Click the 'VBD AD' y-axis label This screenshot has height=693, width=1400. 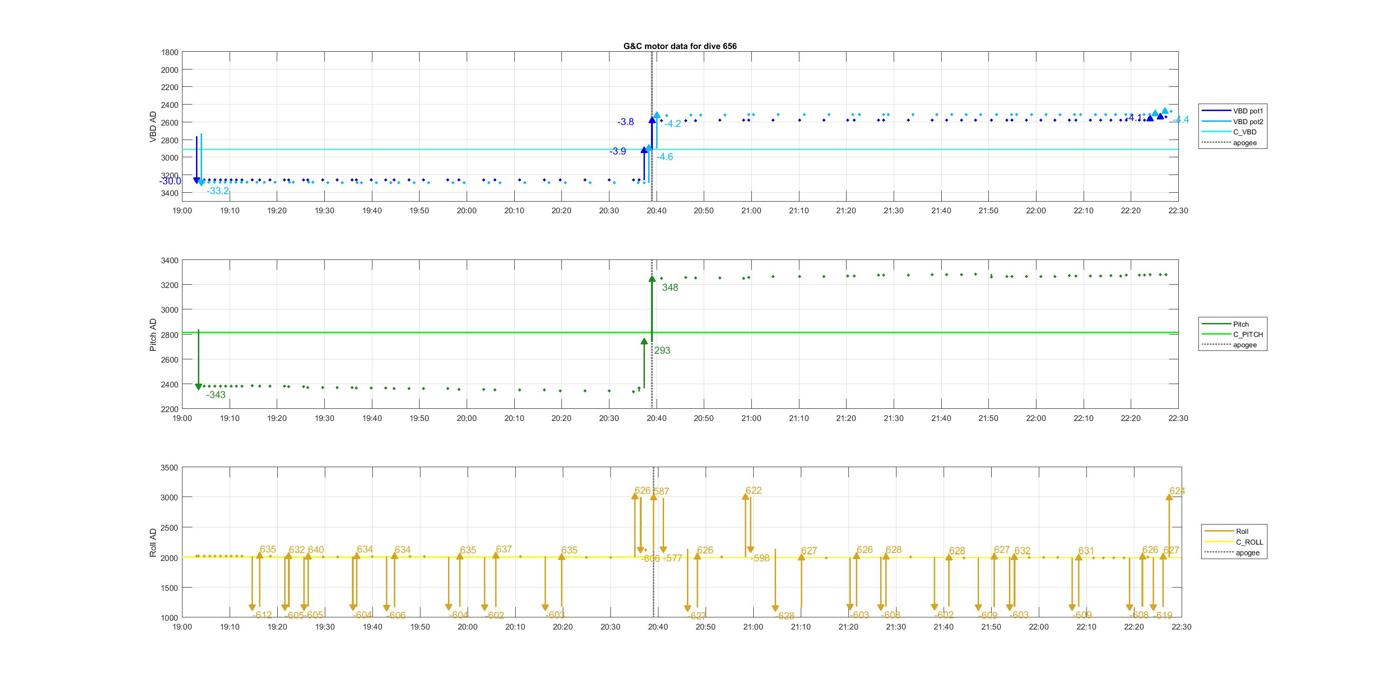tap(155, 125)
